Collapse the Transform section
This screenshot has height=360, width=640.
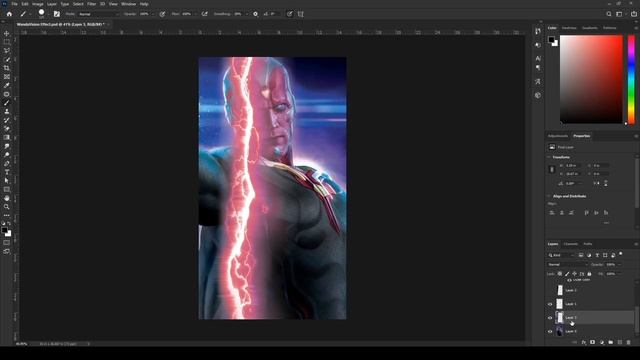point(549,157)
